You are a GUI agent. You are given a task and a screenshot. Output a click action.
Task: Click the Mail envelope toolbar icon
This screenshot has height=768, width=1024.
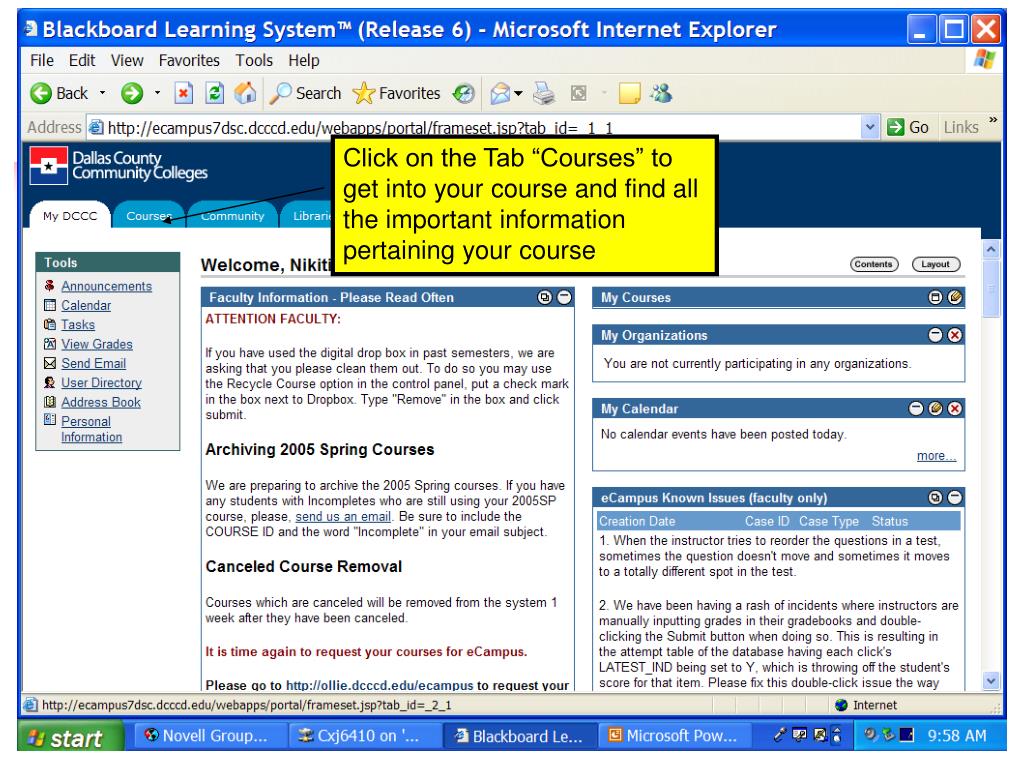(x=500, y=93)
